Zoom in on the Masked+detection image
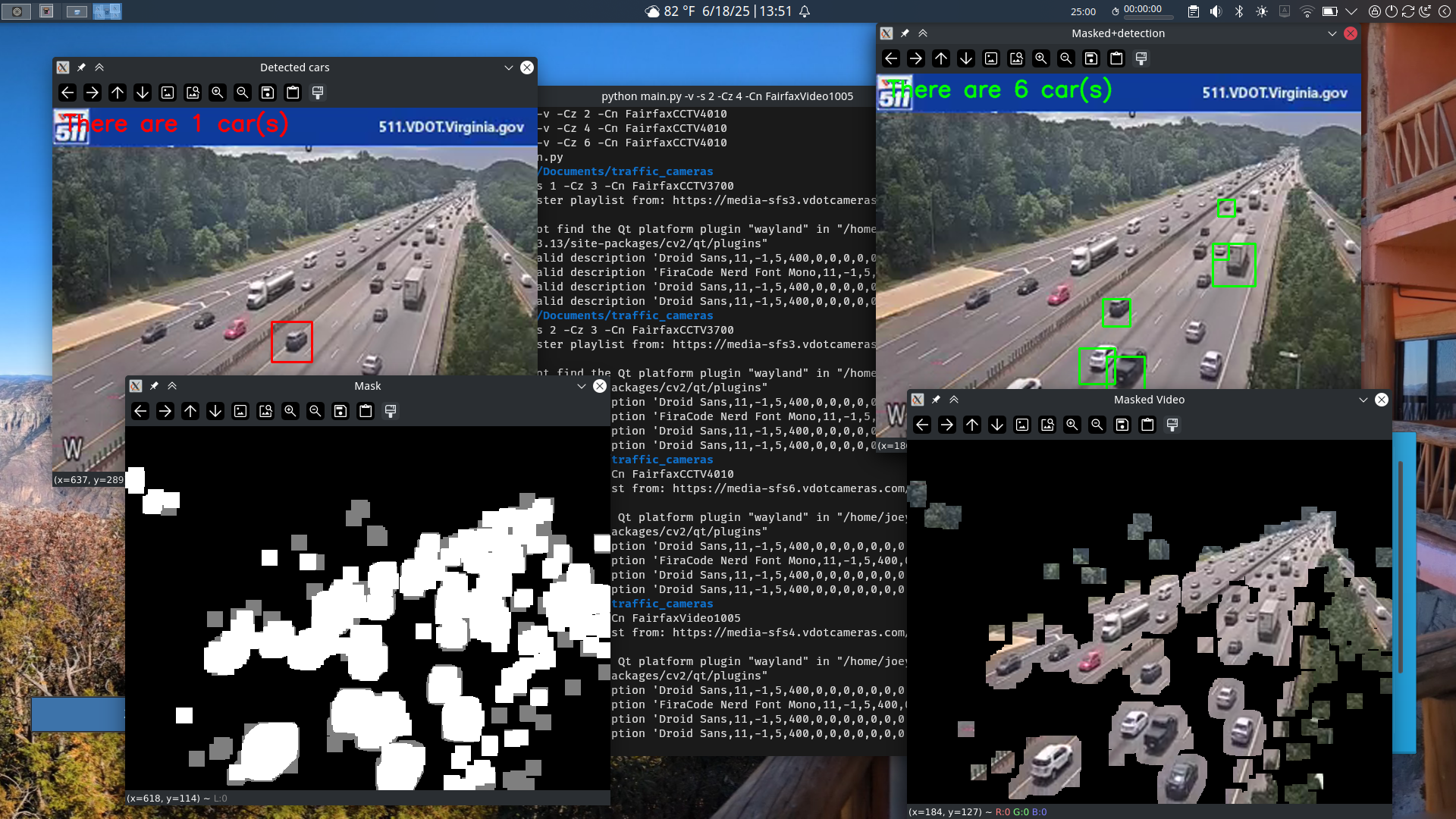The image size is (1456, 819). coord(1041,58)
